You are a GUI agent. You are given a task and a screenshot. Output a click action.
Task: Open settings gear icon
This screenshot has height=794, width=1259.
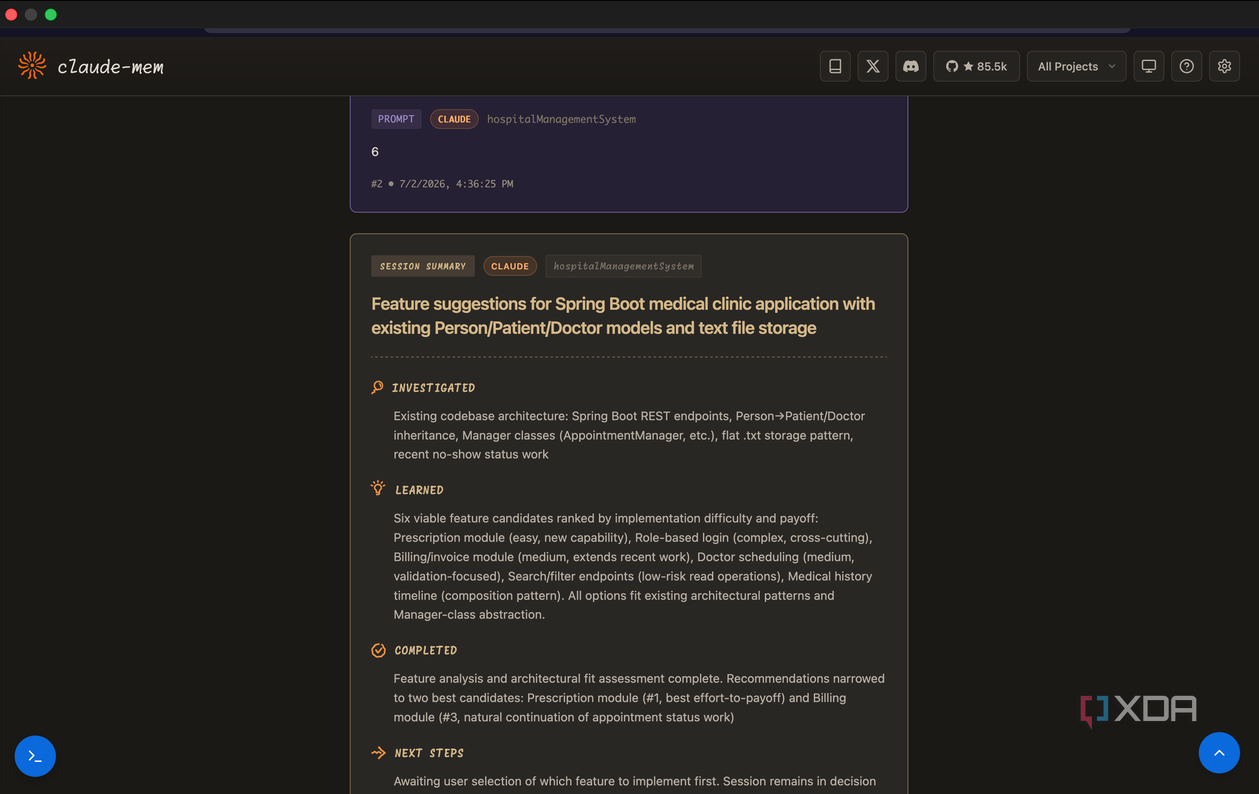point(1225,66)
